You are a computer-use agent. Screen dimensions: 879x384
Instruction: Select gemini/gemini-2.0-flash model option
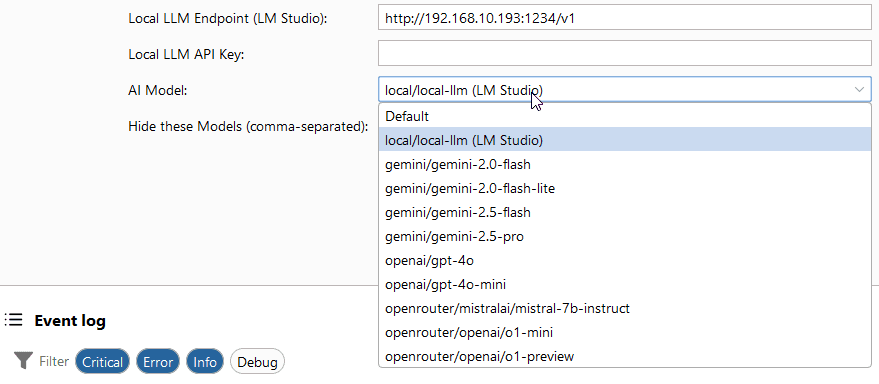click(625, 164)
